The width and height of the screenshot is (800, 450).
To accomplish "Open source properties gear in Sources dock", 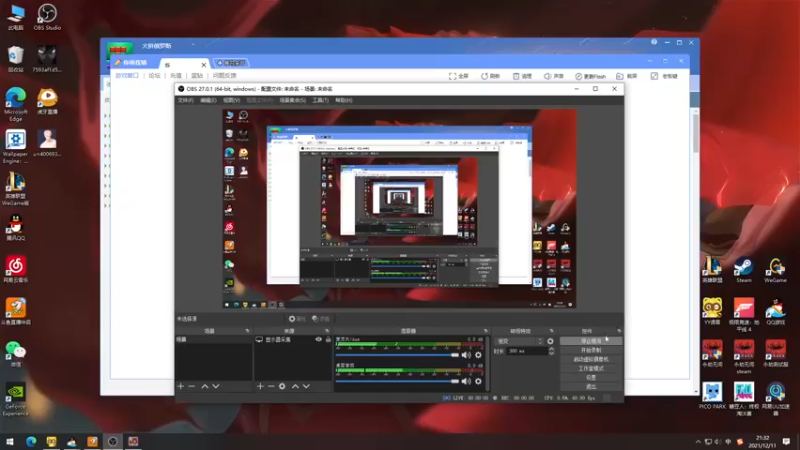I will (282, 386).
